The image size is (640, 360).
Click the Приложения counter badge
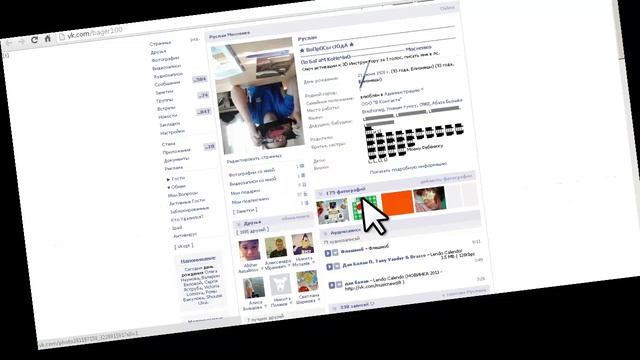(209, 147)
